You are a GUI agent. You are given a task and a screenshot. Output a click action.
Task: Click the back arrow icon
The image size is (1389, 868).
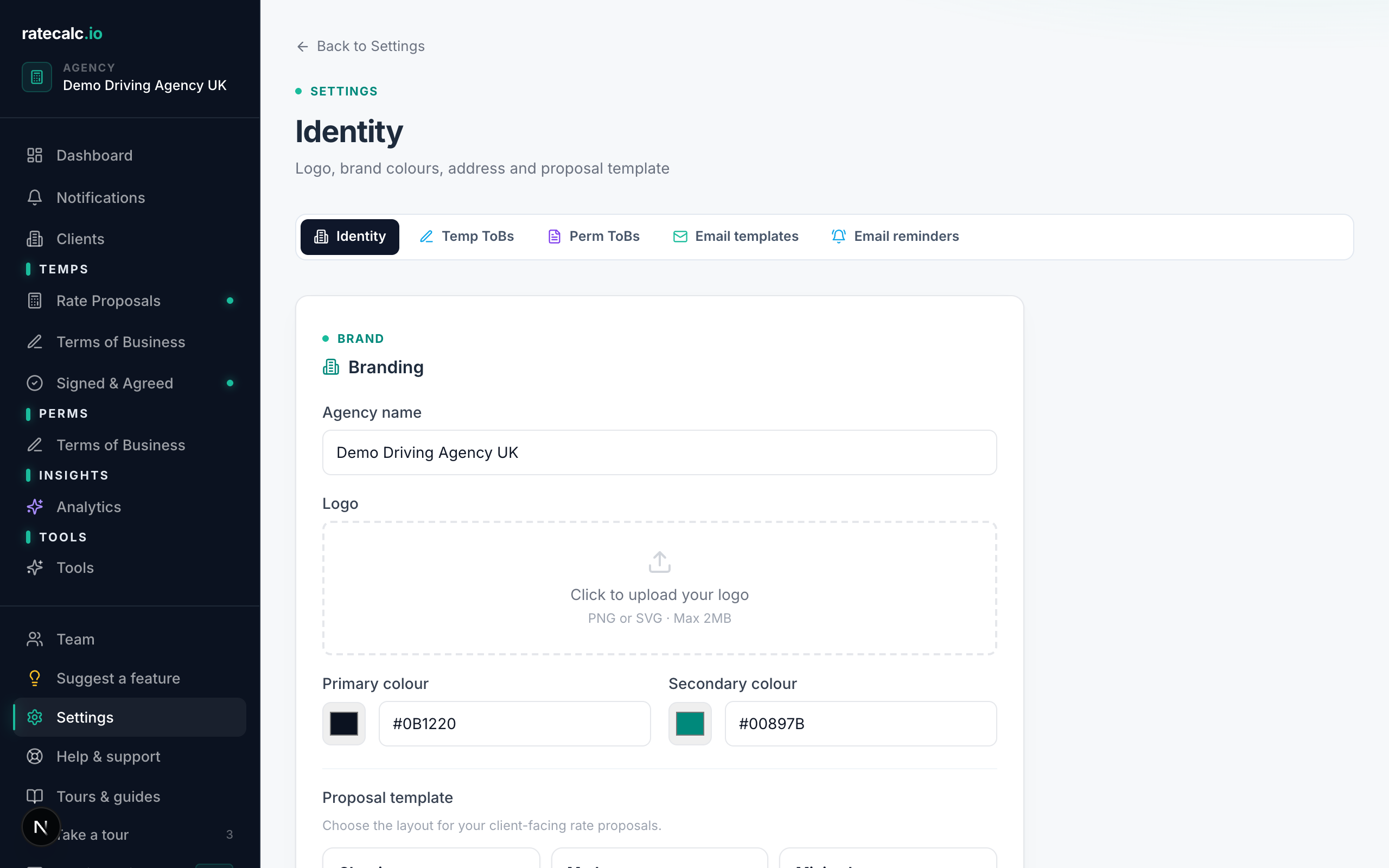pyautogui.click(x=302, y=47)
